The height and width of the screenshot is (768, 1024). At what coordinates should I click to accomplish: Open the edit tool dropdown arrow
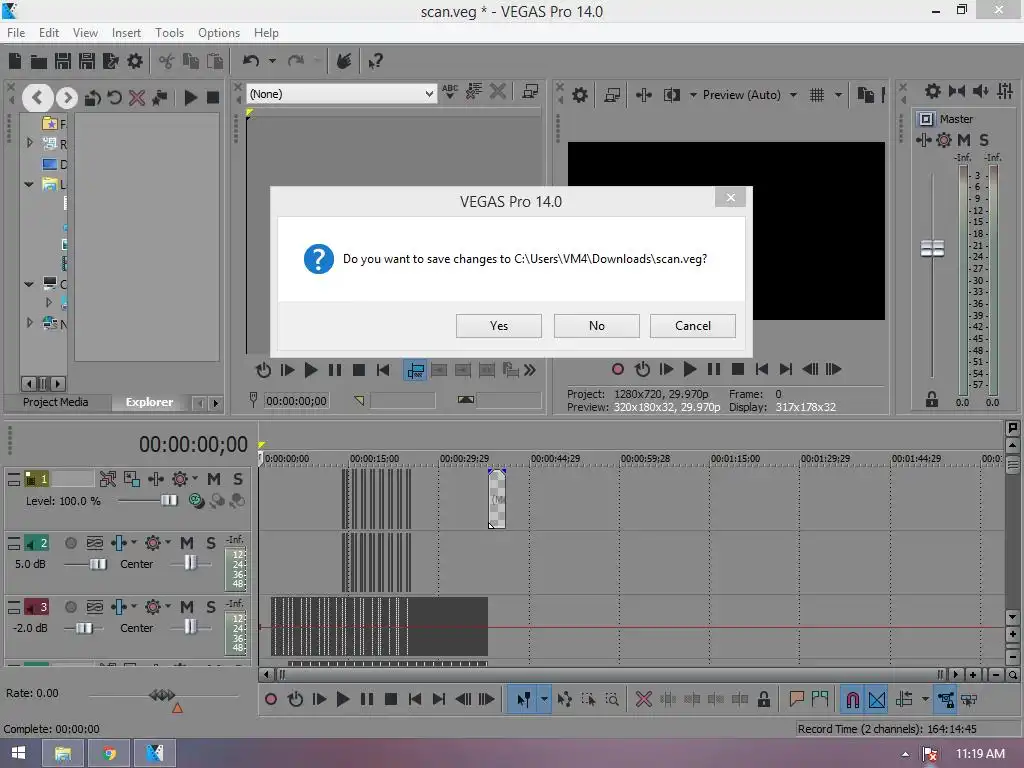[544, 699]
